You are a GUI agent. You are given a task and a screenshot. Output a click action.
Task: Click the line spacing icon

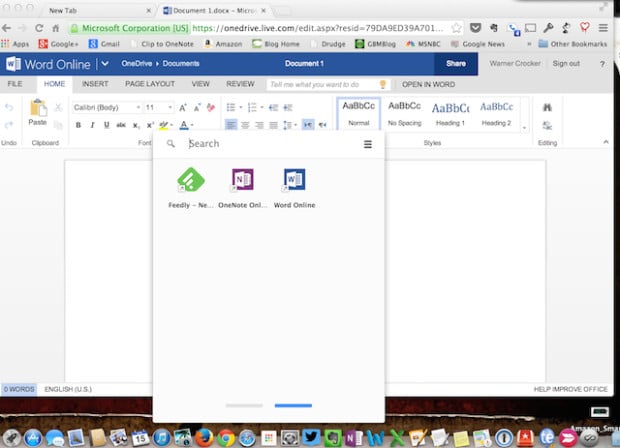(287, 125)
